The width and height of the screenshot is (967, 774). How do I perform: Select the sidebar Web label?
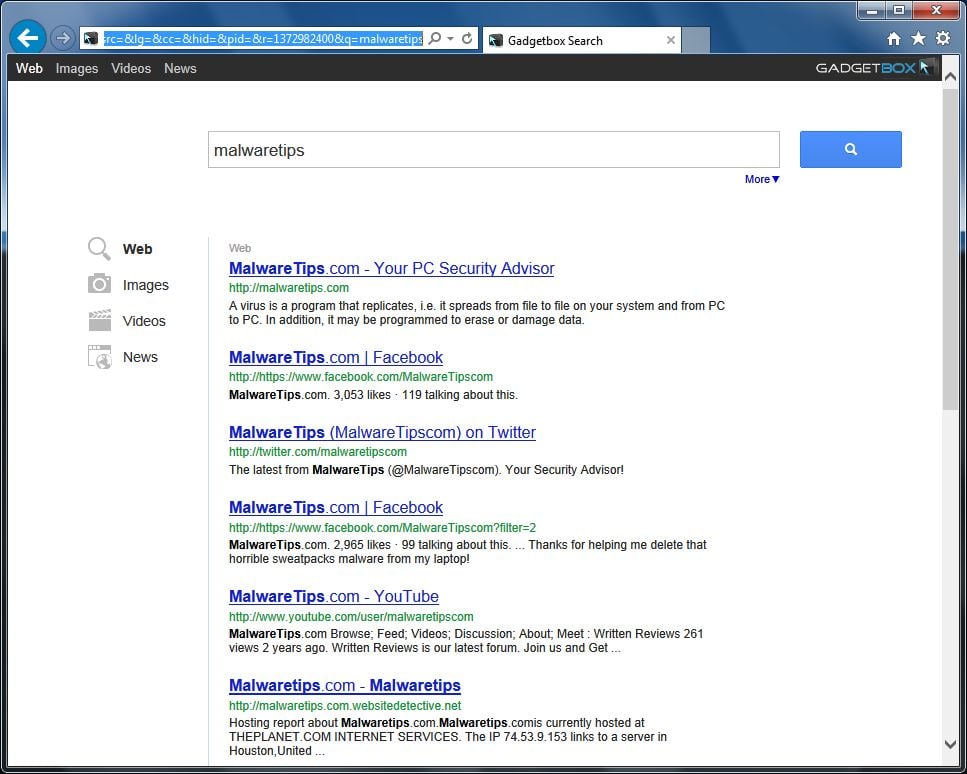click(137, 249)
